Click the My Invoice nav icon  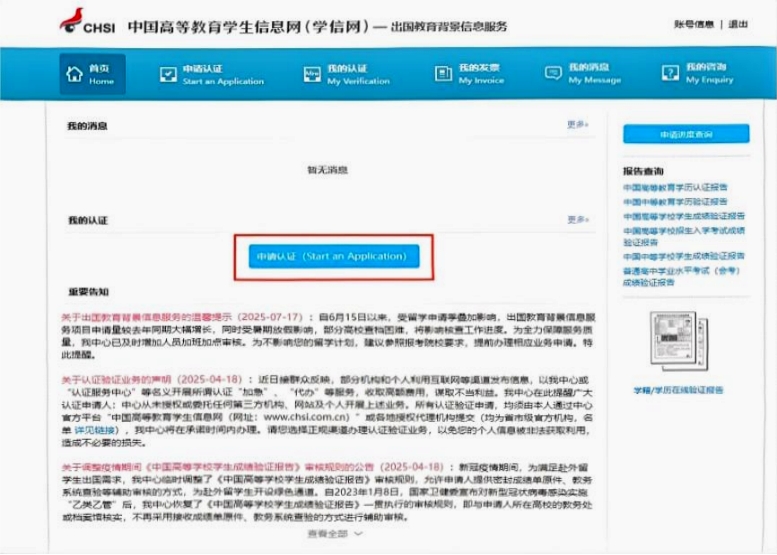(443, 74)
